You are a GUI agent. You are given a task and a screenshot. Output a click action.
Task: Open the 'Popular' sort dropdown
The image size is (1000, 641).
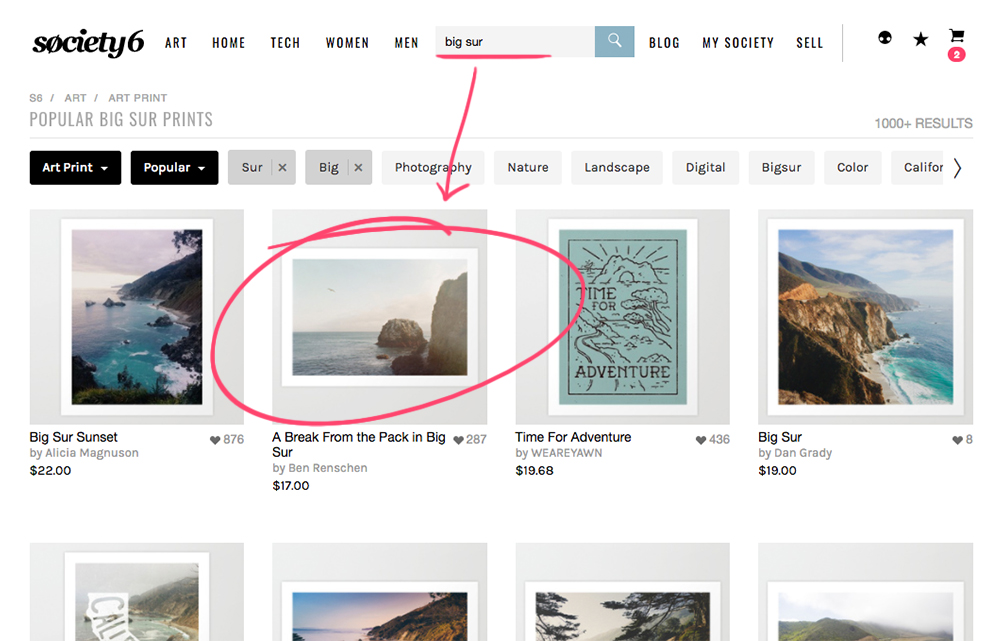(x=174, y=167)
